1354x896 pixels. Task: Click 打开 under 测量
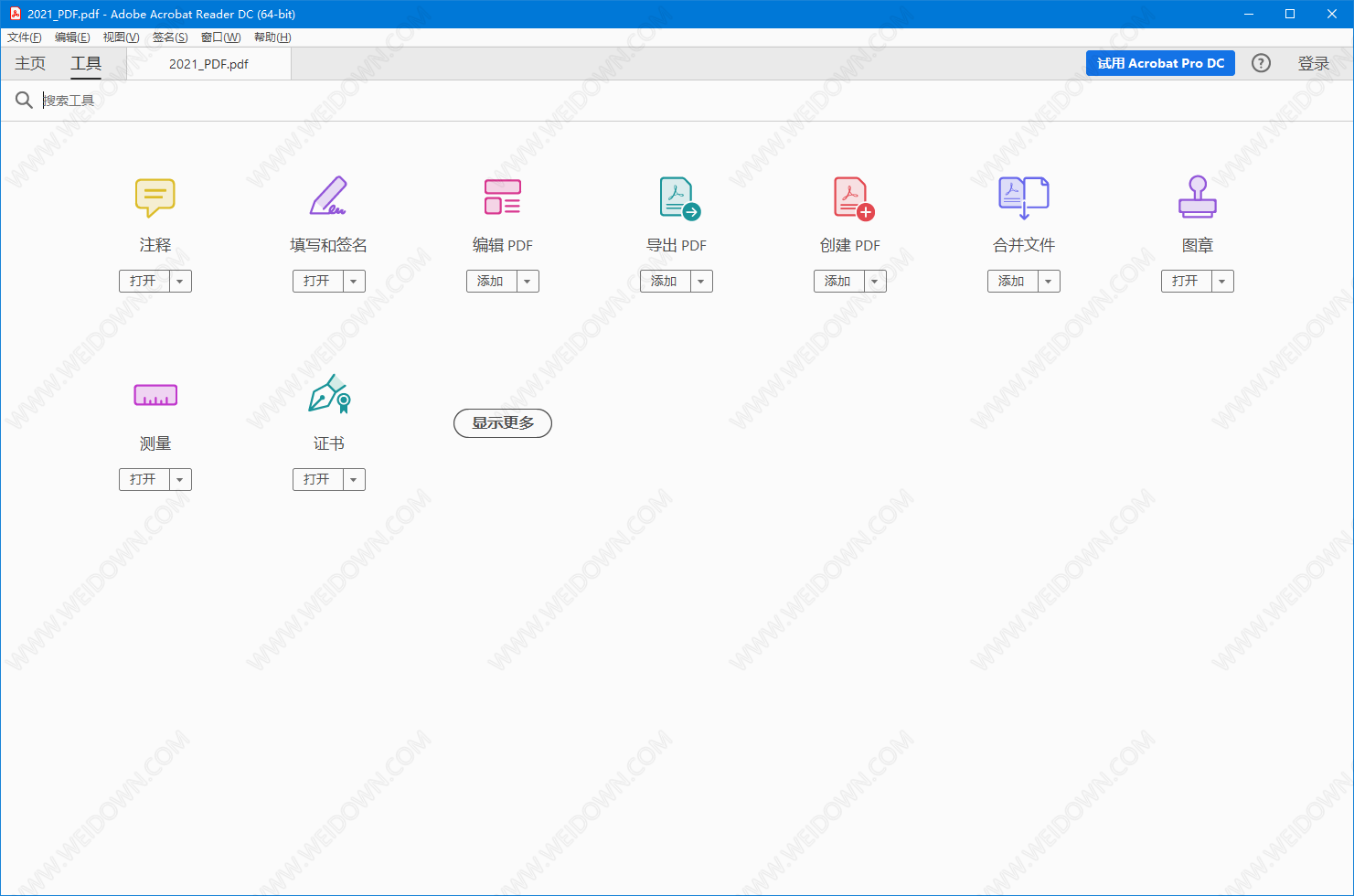click(x=144, y=480)
